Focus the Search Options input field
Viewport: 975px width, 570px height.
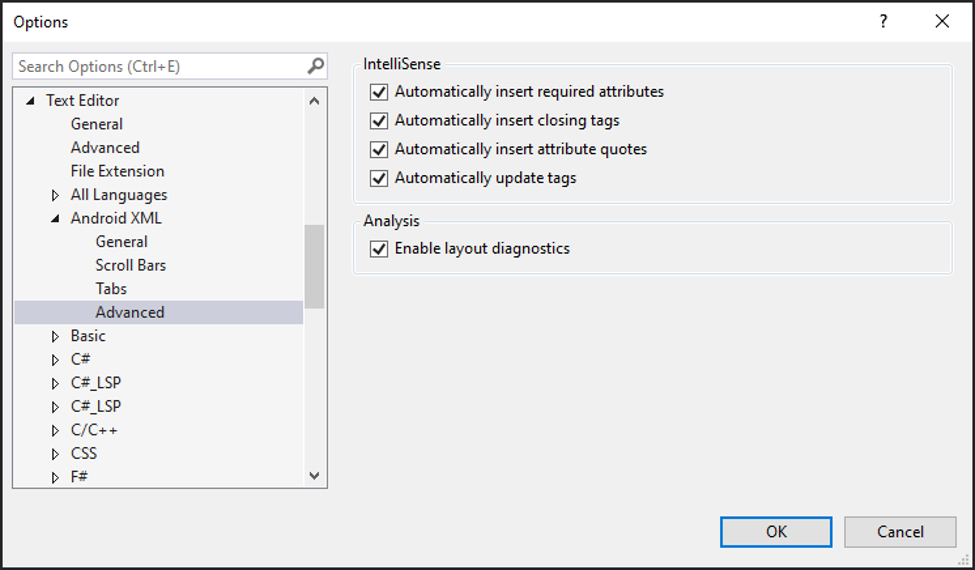[x=160, y=66]
